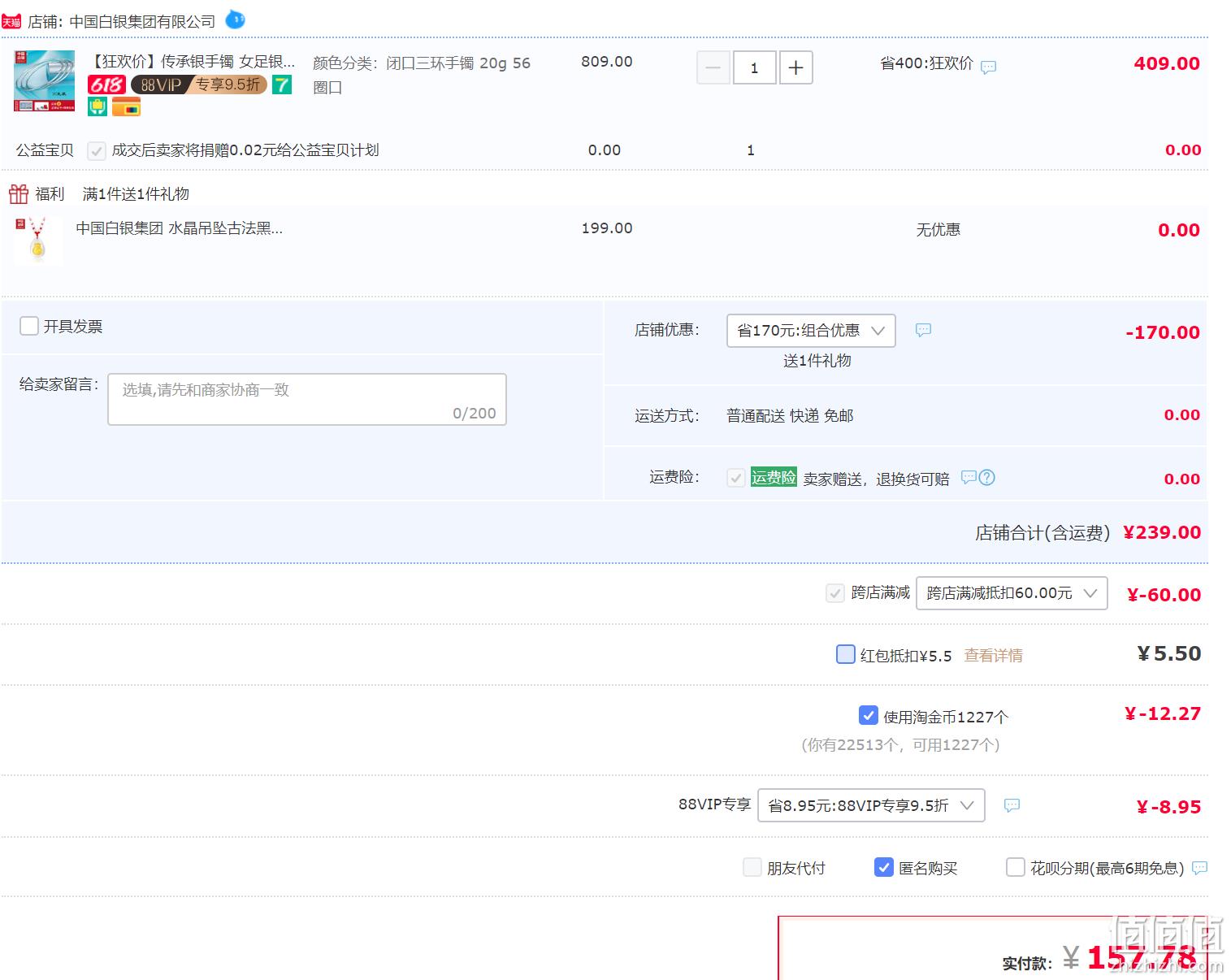Click the quantity input field

tap(754, 67)
